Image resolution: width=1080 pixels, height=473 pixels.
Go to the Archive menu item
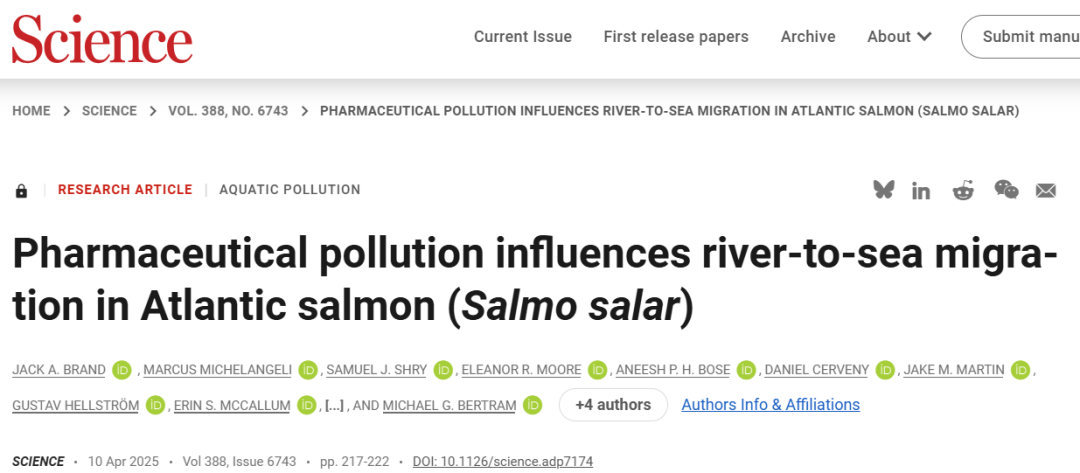[808, 36]
